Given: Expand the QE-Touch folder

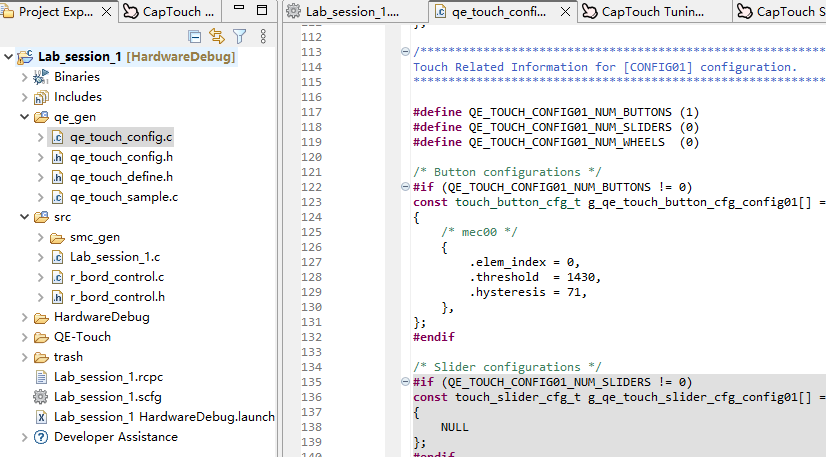Looking at the screenshot, I should point(24,337).
